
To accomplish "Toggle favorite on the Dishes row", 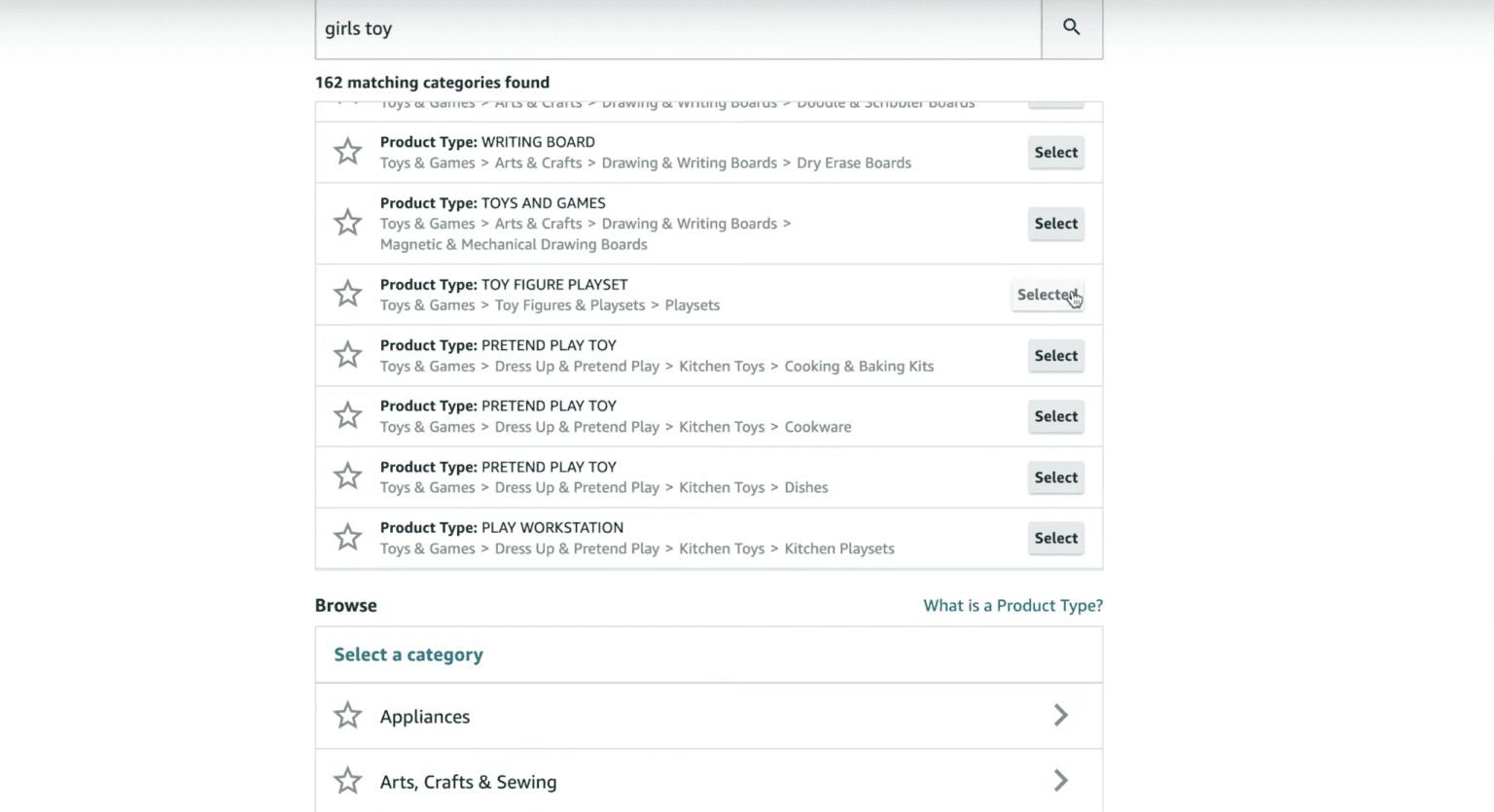I will (347, 477).
